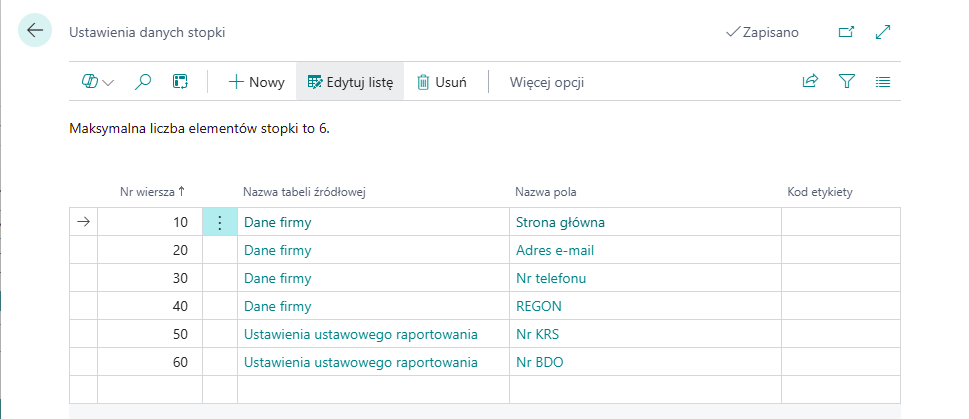
Task: Open the Więcej opcji menu
Action: tap(546, 82)
